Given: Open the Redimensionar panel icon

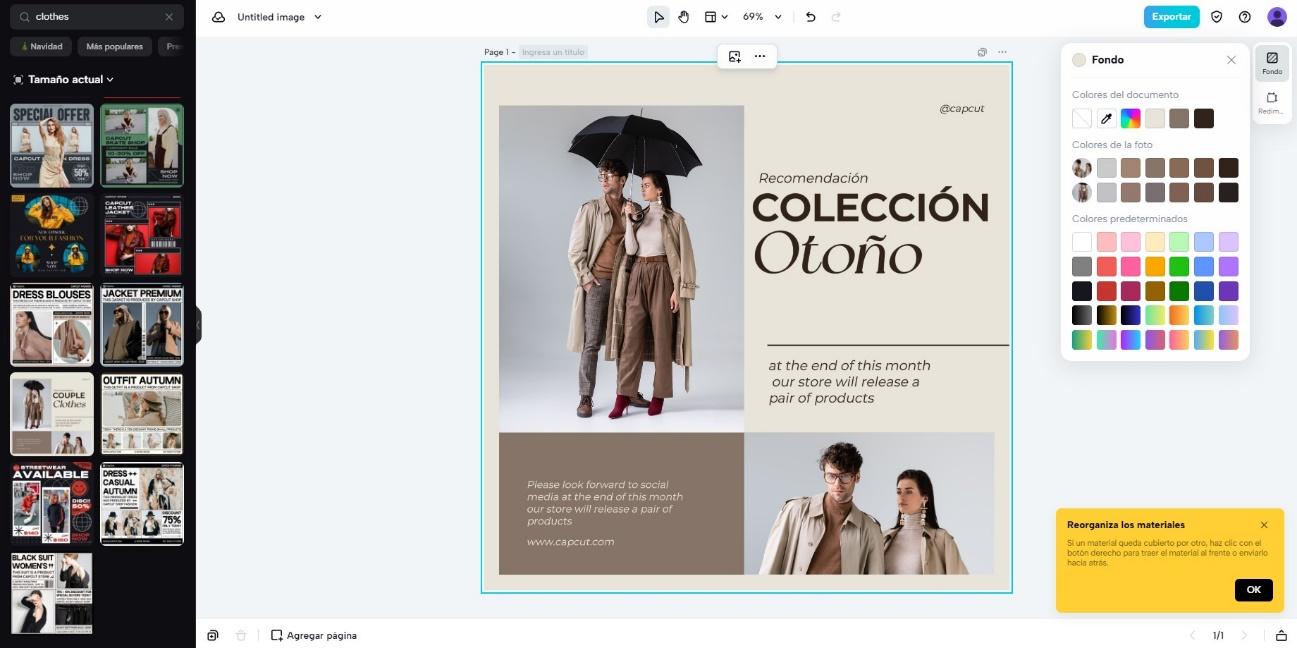Looking at the screenshot, I should tap(1271, 100).
